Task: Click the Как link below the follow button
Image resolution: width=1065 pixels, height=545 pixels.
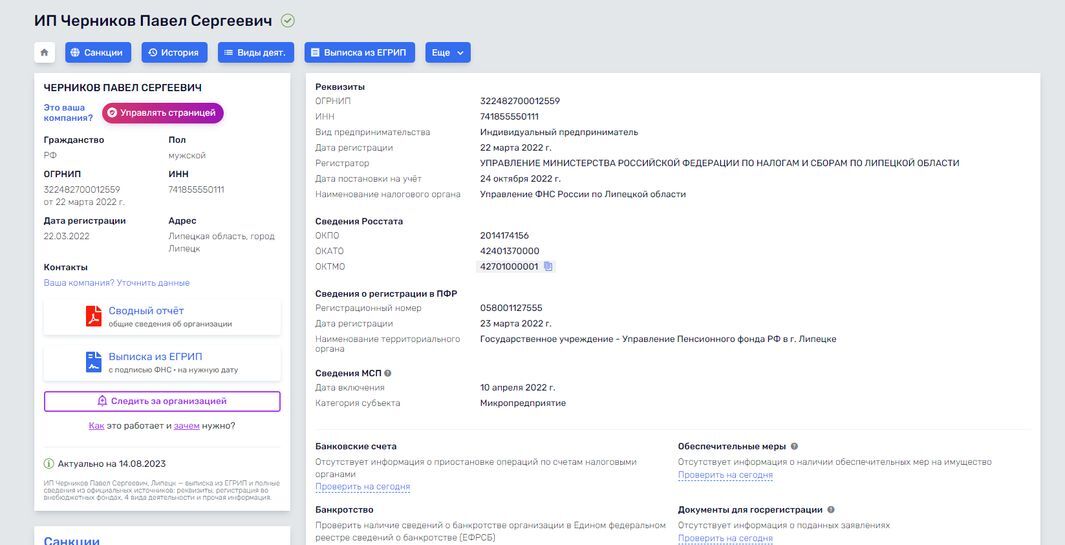Action: tap(96, 426)
